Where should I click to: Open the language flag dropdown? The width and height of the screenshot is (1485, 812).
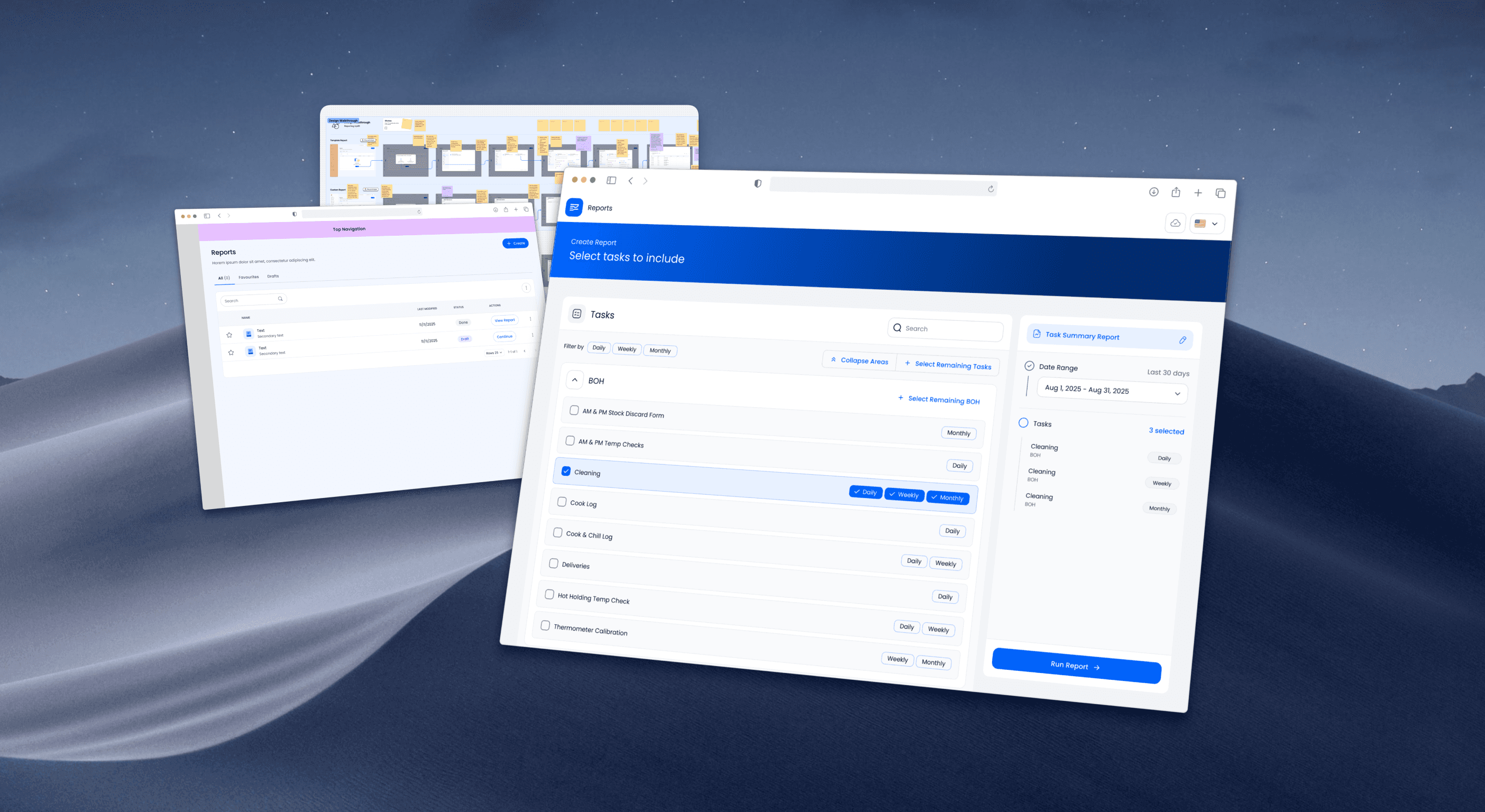pyautogui.click(x=1207, y=224)
